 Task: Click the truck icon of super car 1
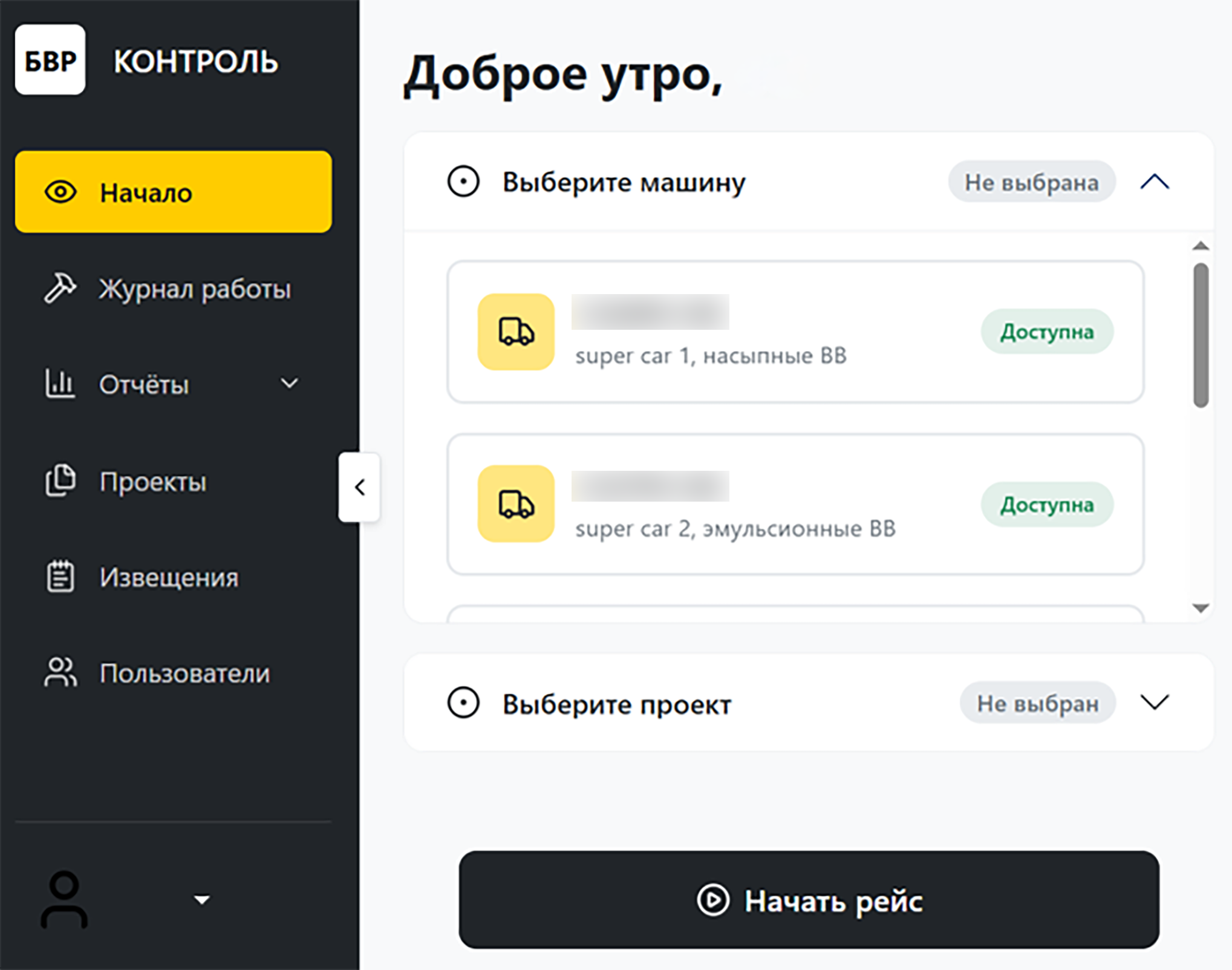[516, 332]
